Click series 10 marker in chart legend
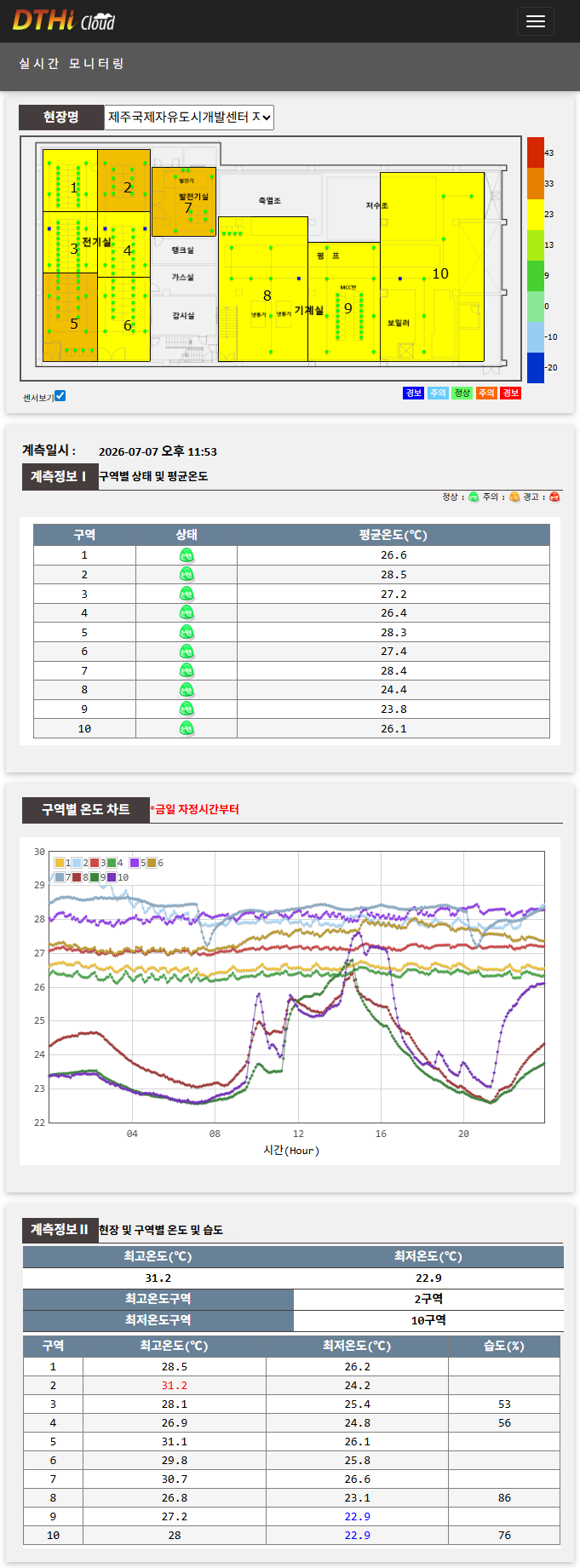This screenshot has height=1568, width=580. tap(112, 877)
